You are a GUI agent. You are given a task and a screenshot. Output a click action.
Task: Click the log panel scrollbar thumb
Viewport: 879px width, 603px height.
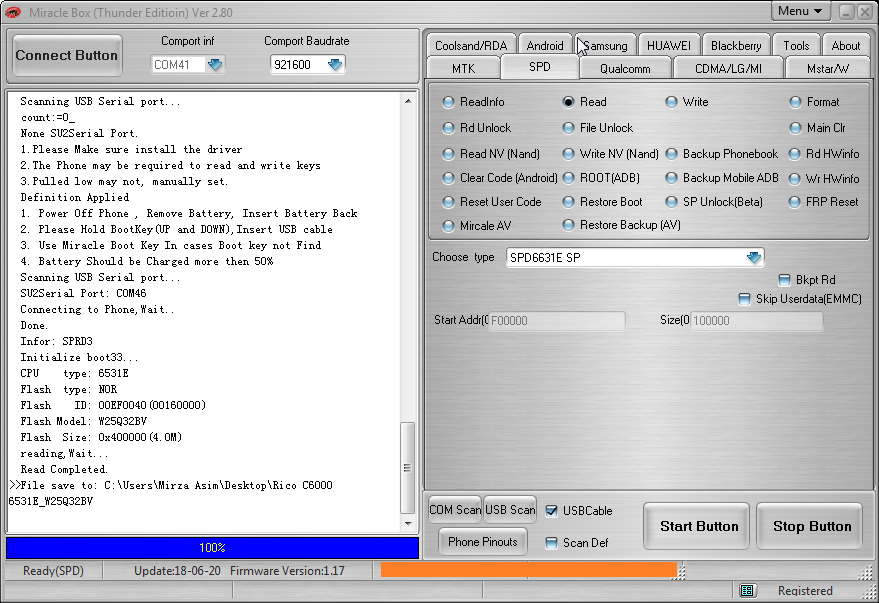[408, 468]
